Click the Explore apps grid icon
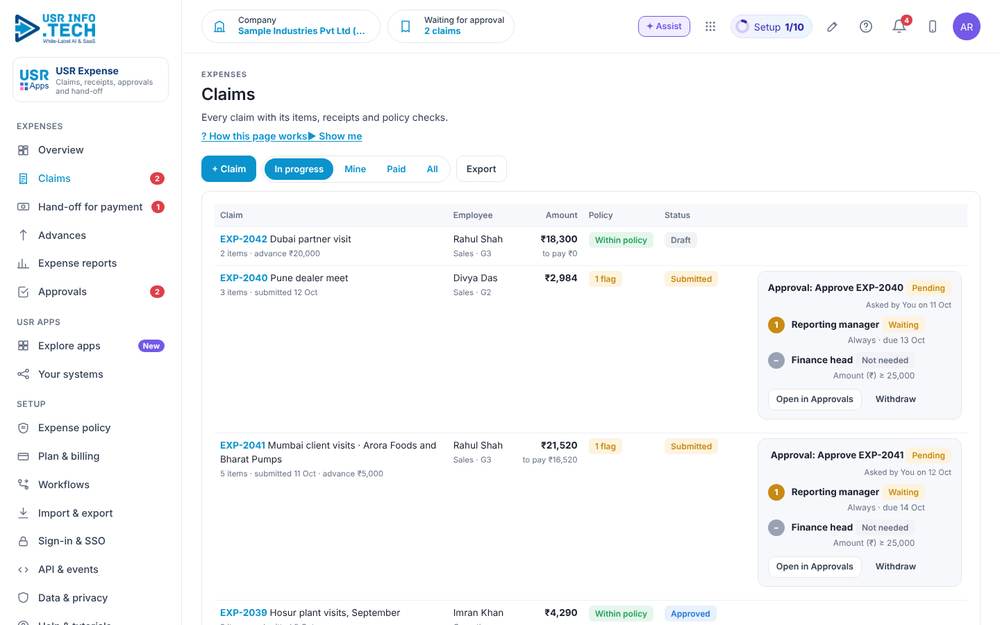Image resolution: width=1000 pixels, height=625 pixels. pos(23,346)
